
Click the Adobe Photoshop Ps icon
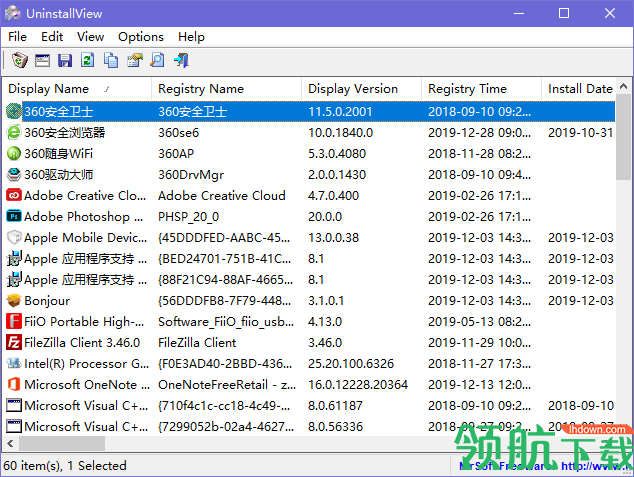click(x=14, y=216)
